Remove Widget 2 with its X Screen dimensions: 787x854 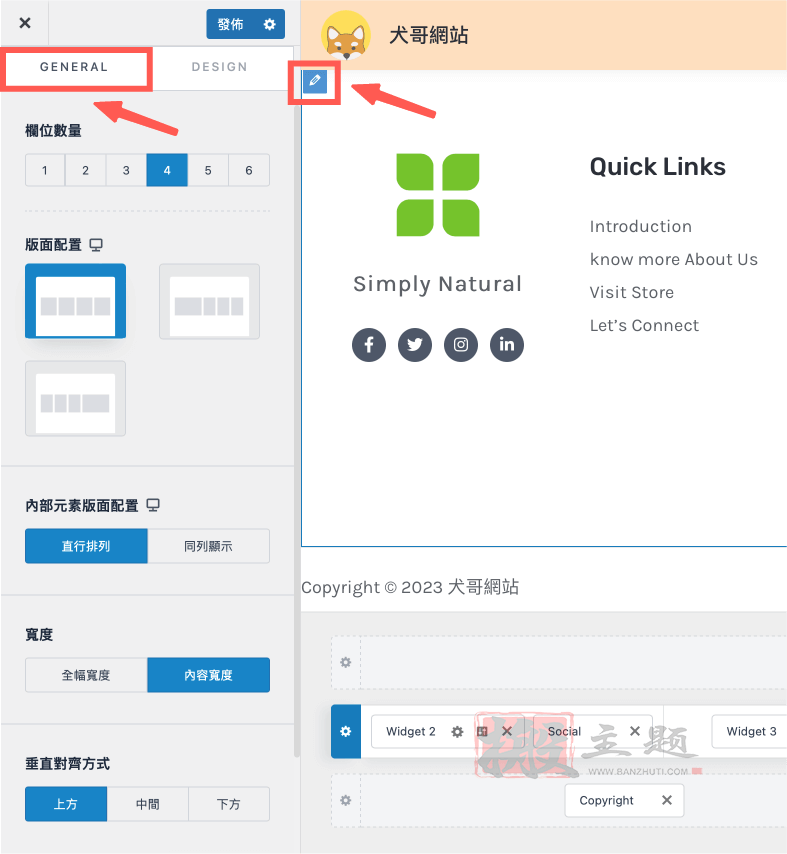coord(507,731)
